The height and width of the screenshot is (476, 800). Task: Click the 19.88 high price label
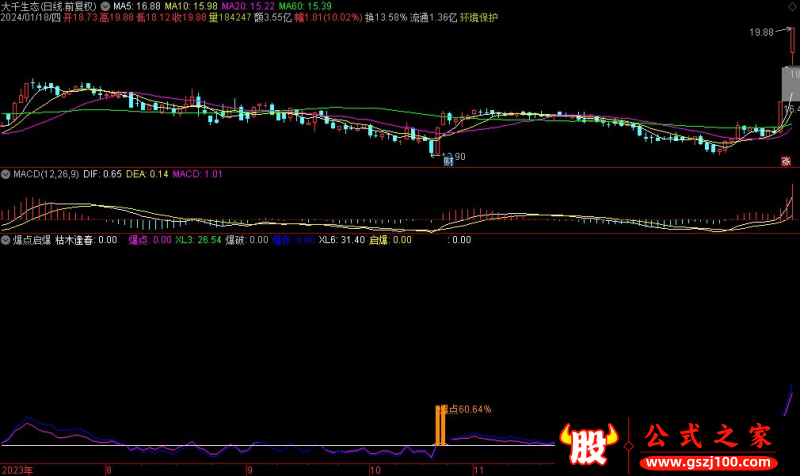[x=761, y=33]
